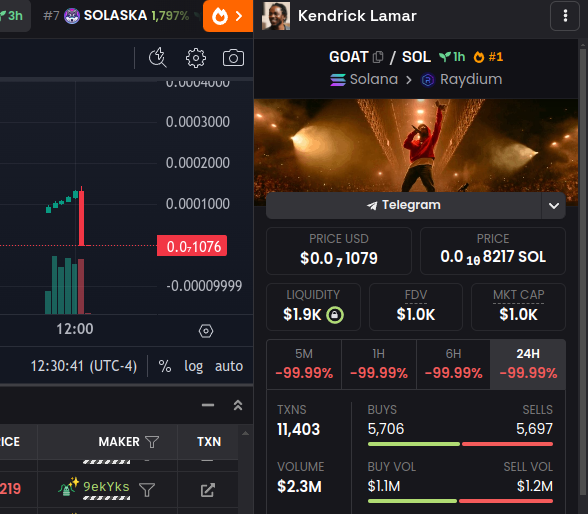Click the Raydium DEX name link
This screenshot has width=588, height=514.
471,79
